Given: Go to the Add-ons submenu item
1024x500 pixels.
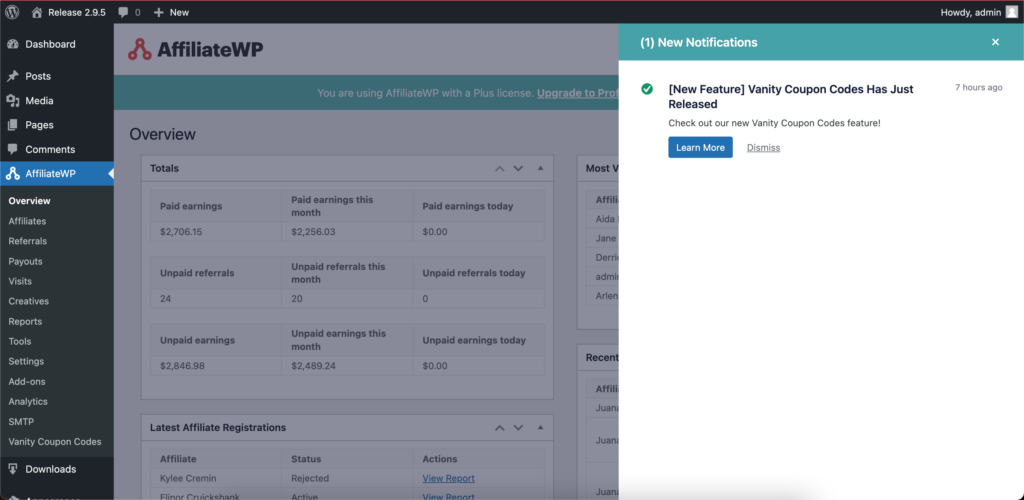Looking at the screenshot, I should tap(27, 381).
